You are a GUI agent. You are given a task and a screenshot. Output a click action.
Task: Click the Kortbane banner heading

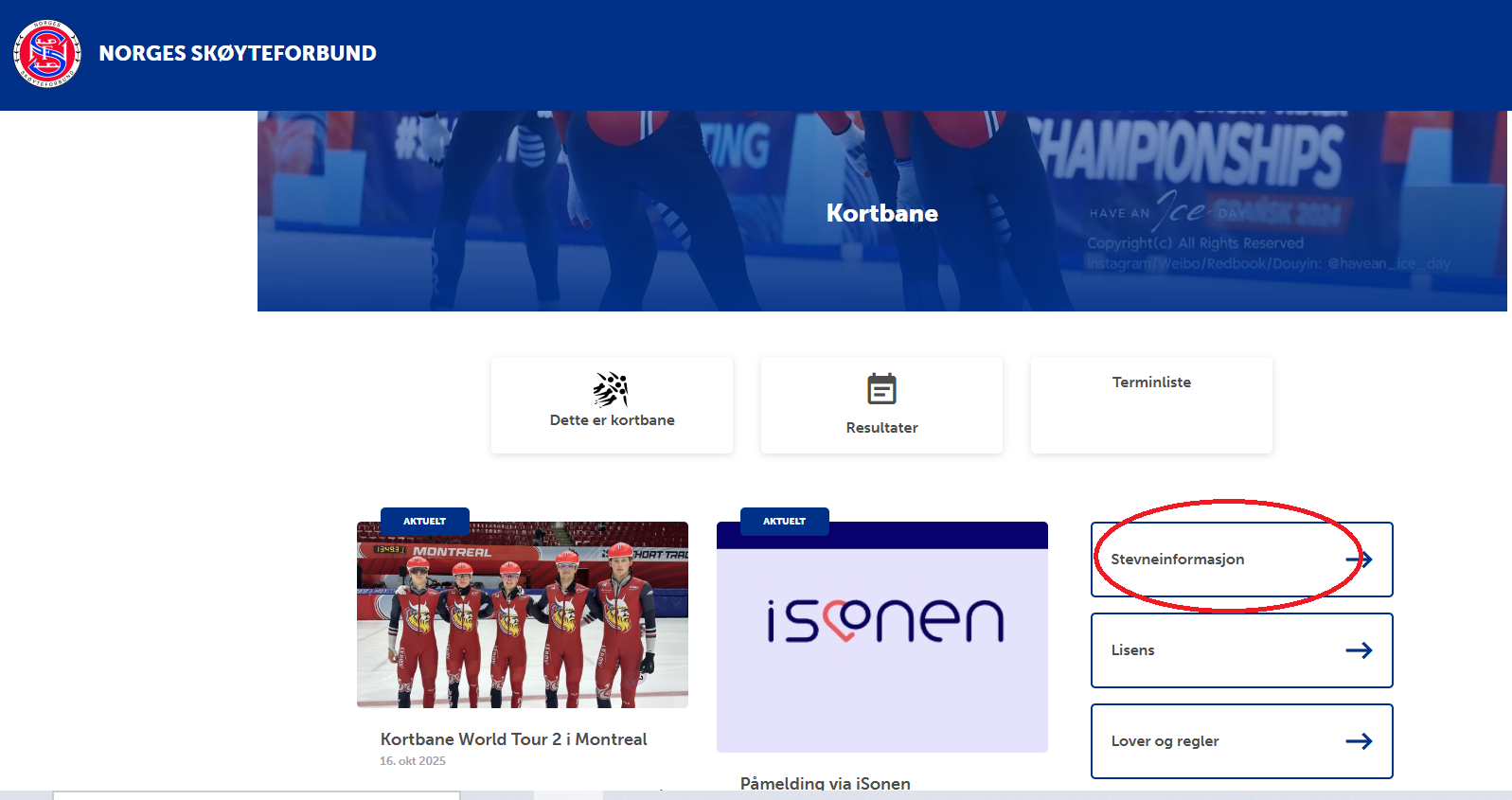coord(881,213)
